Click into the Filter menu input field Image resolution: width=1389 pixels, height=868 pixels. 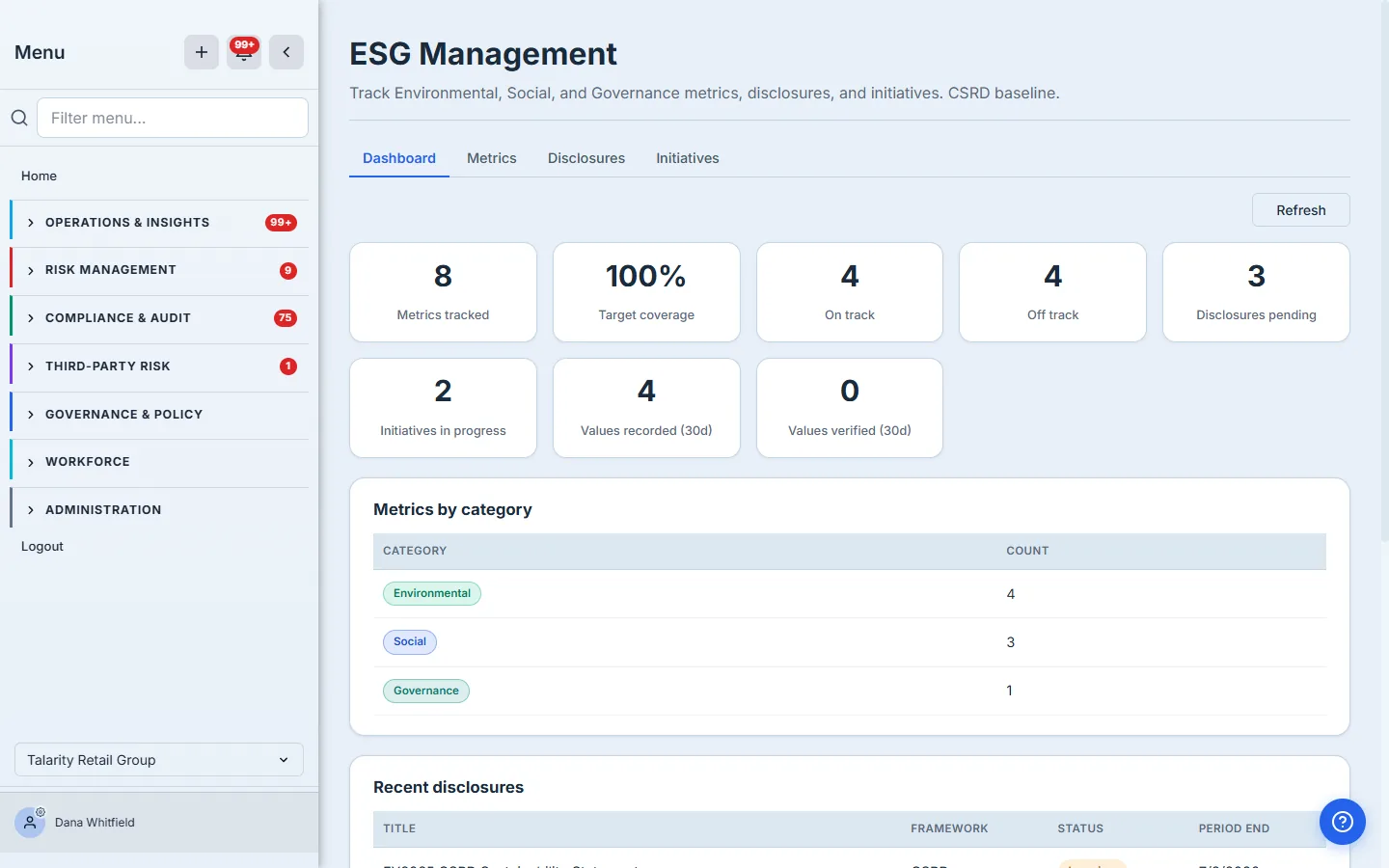pyautogui.click(x=173, y=118)
